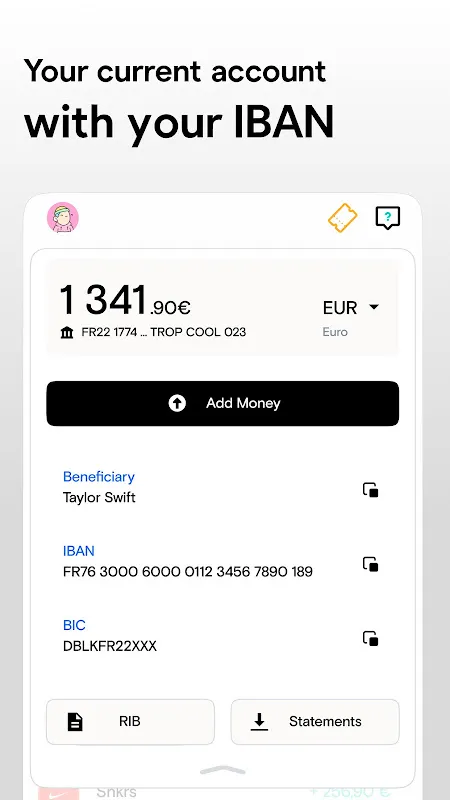Image resolution: width=450 pixels, height=800 pixels.
Task: Click the RIB document icon
Action: [75, 721]
